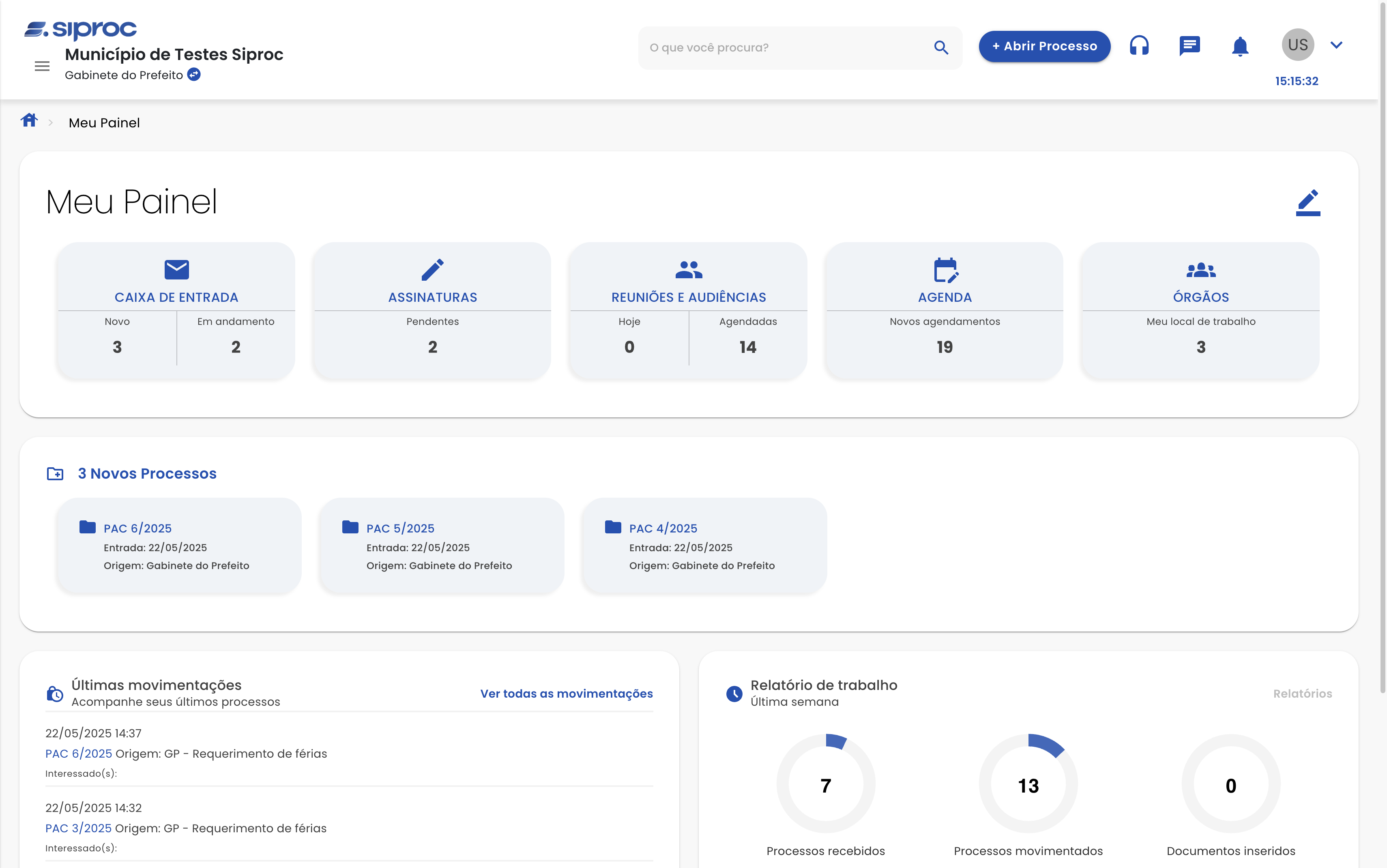Screen dimensions: 1387x868
Task: Click the Abrir Processo button
Action: click(1044, 47)
